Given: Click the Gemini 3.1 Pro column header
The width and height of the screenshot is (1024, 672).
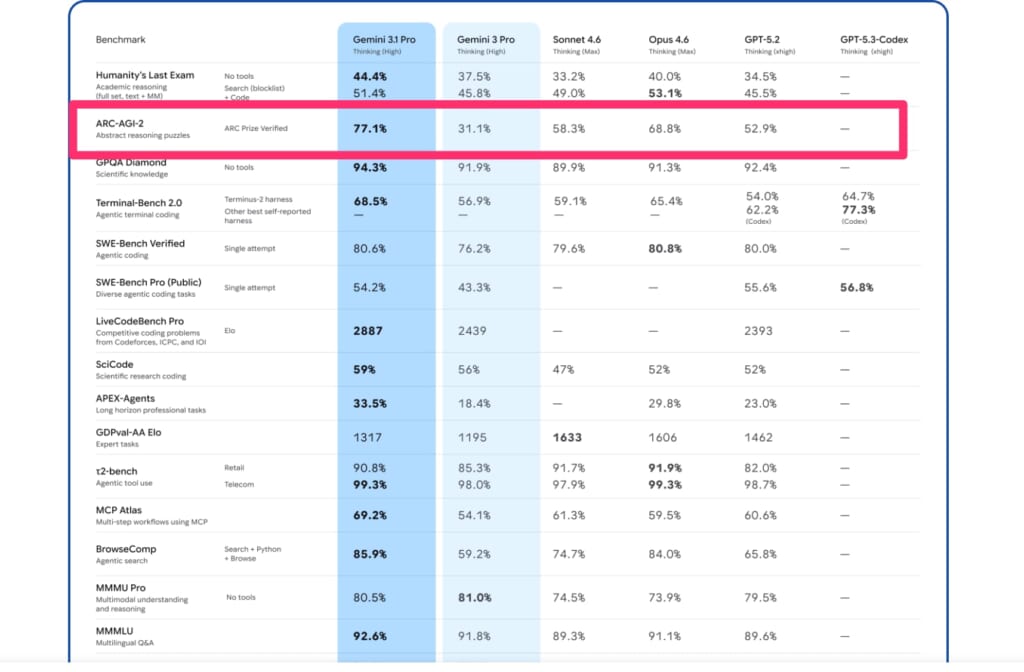Looking at the screenshot, I should pos(384,40).
